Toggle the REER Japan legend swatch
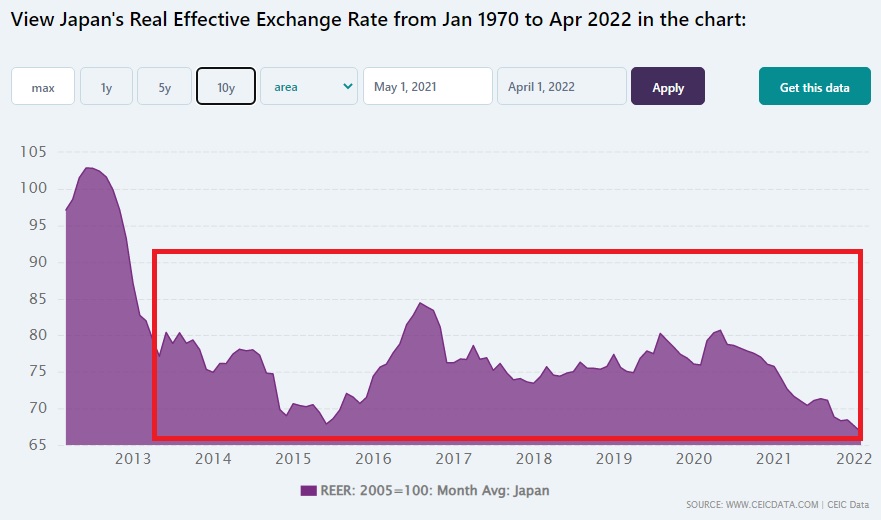Screen dimensions: 881x520 (x=308, y=490)
